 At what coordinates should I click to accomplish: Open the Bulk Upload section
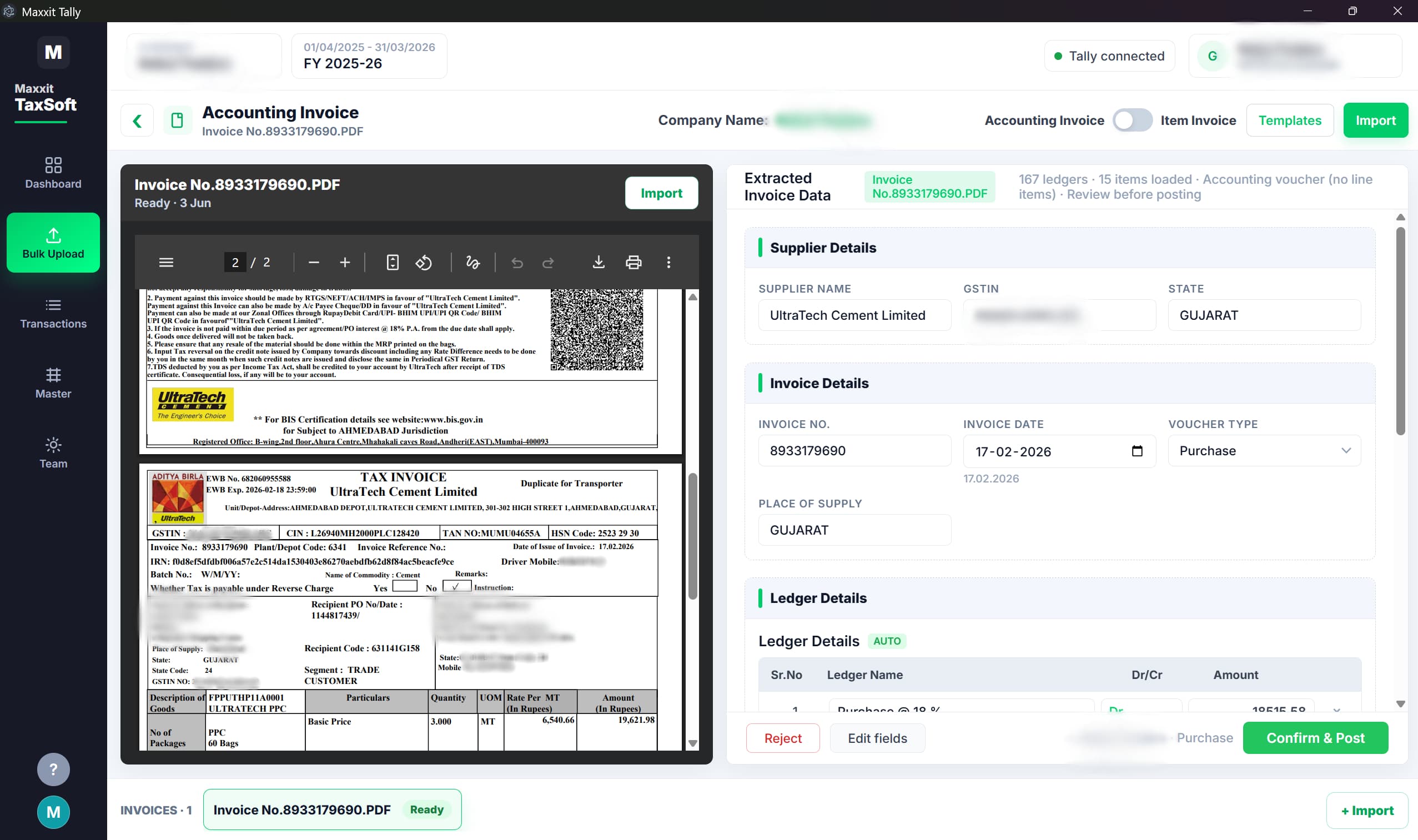53,243
